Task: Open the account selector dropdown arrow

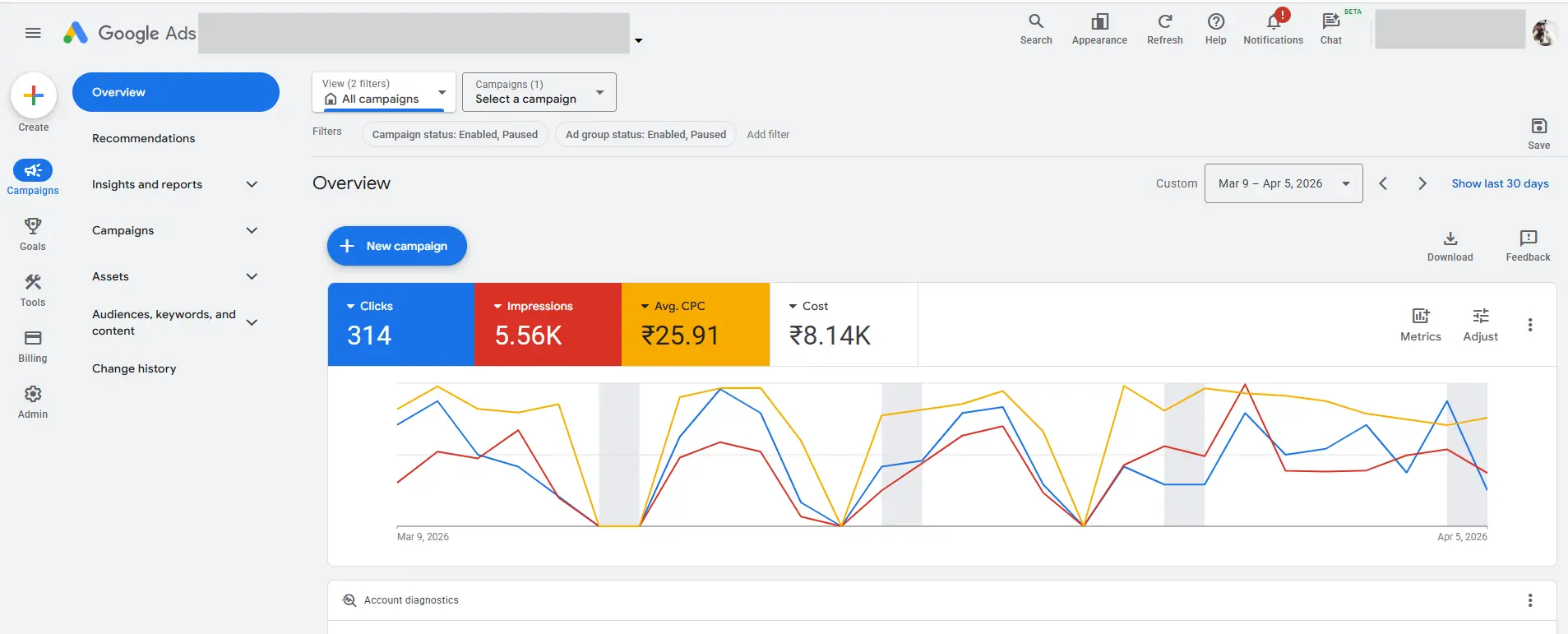Action: (x=638, y=40)
